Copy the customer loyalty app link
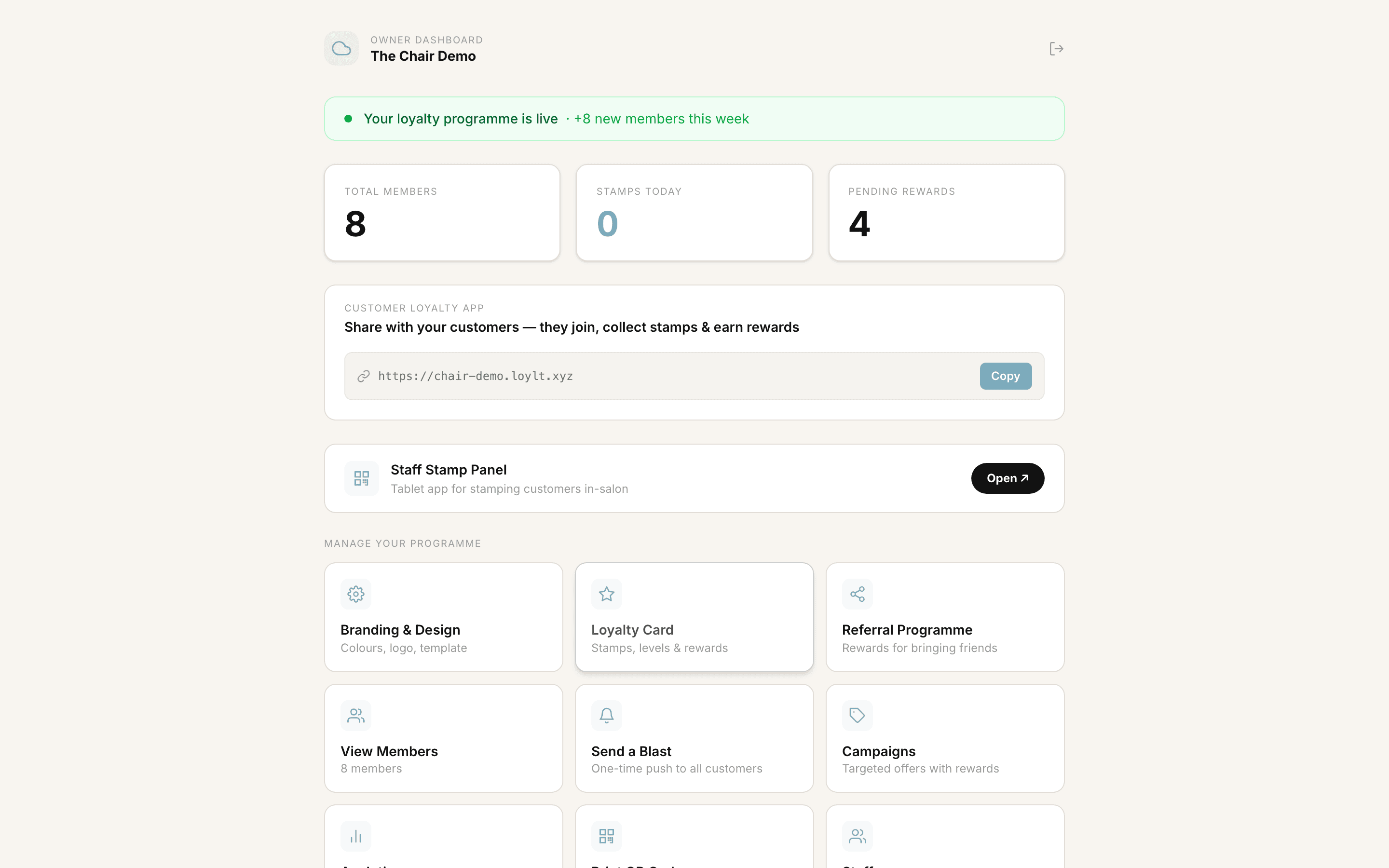Image resolution: width=1389 pixels, height=868 pixels. pyautogui.click(x=1006, y=376)
